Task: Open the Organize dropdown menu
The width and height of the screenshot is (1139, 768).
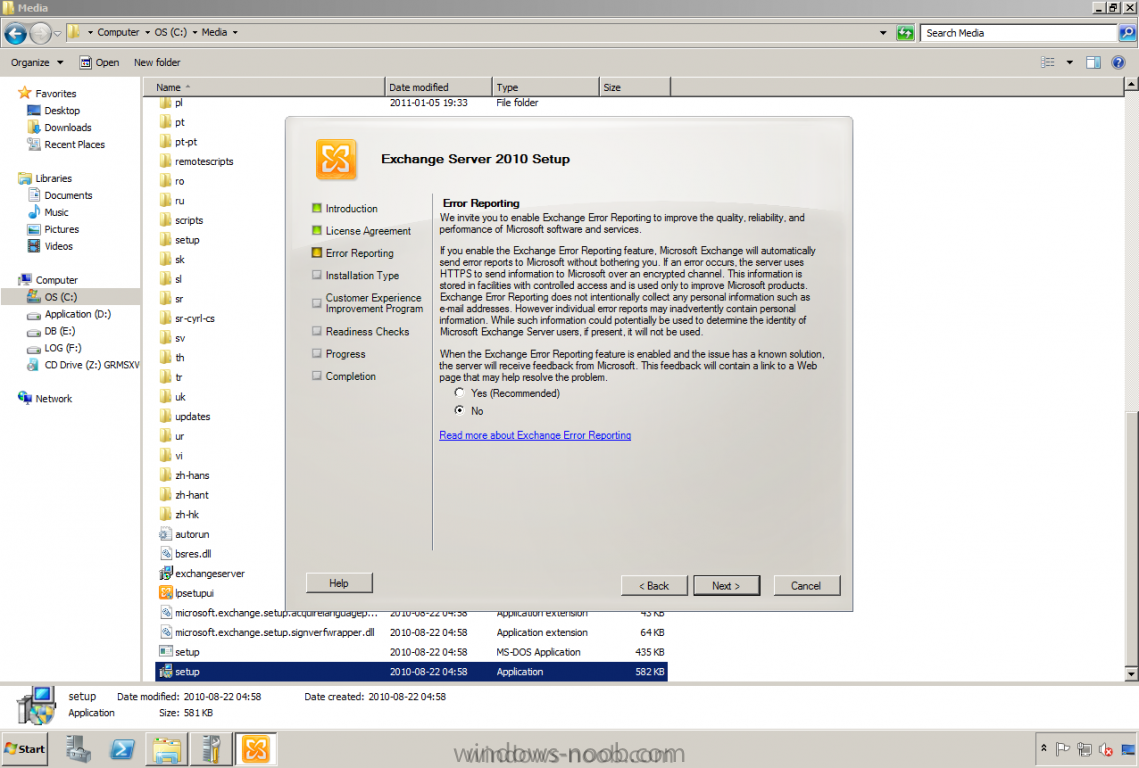Action: (36, 62)
